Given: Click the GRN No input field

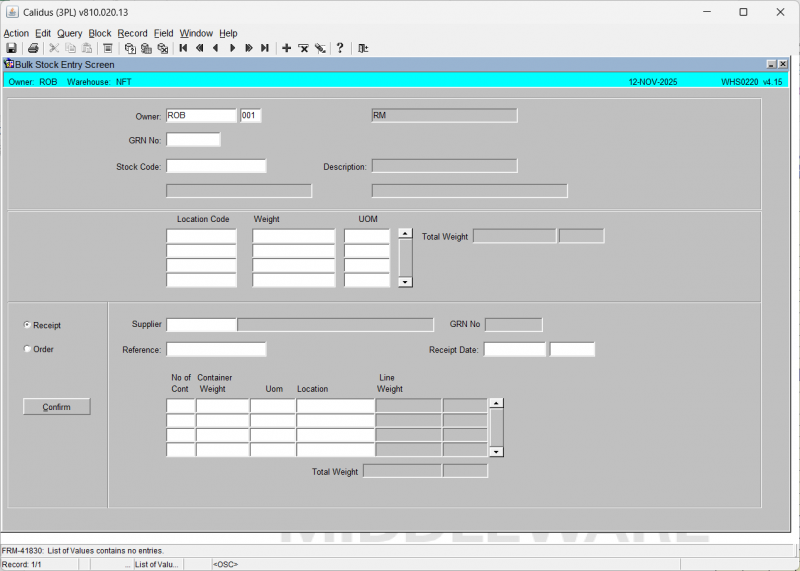Looking at the screenshot, I should 193,140.
